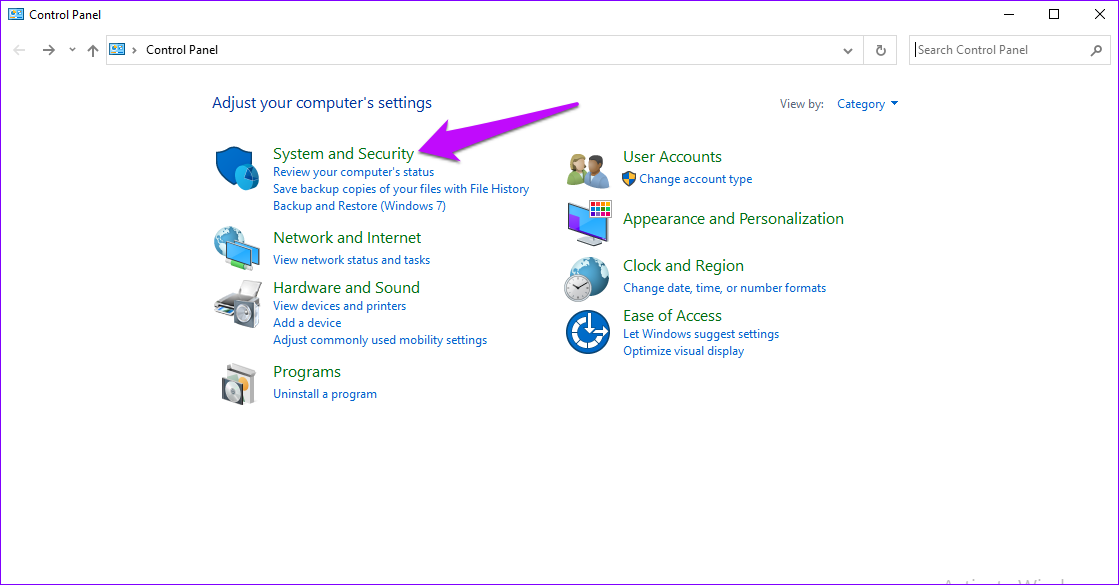Click the Add a device link
This screenshot has height=585, width=1119.
click(x=307, y=323)
